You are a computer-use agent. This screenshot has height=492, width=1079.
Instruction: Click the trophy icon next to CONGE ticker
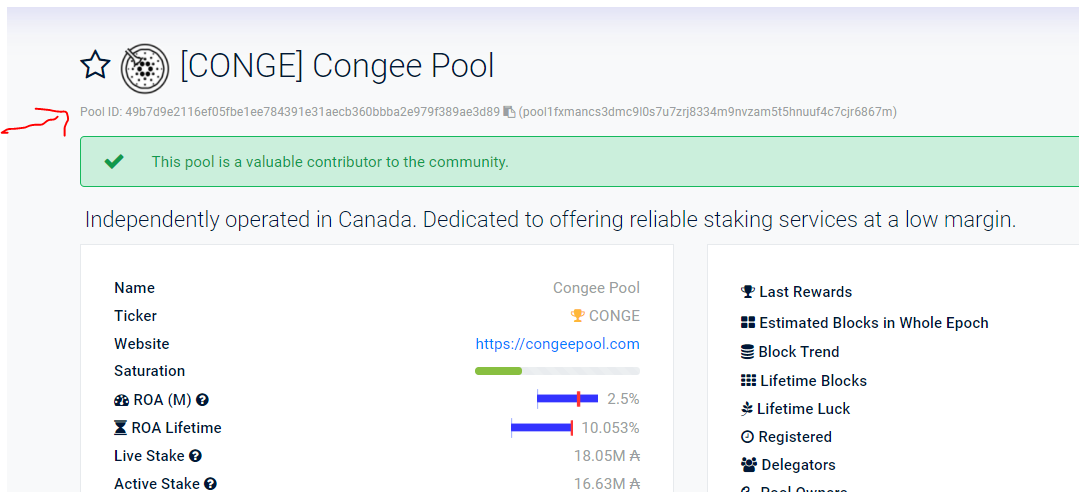pos(577,316)
